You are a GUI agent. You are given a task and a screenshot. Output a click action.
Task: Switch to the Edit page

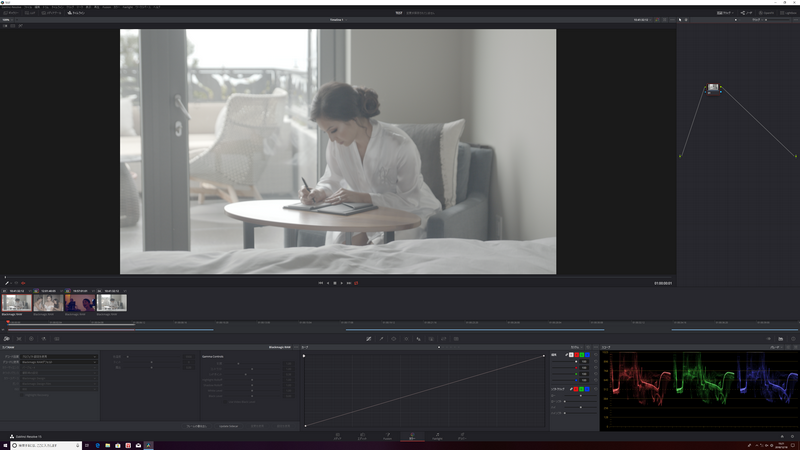click(362, 436)
